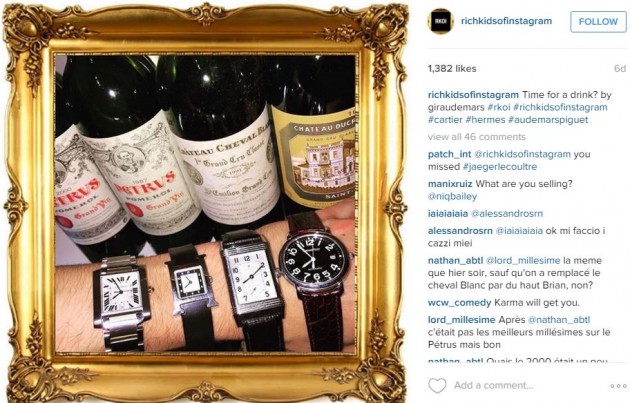Click the framed watches and wine photo
This screenshot has height=403, width=630.
click(205, 204)
